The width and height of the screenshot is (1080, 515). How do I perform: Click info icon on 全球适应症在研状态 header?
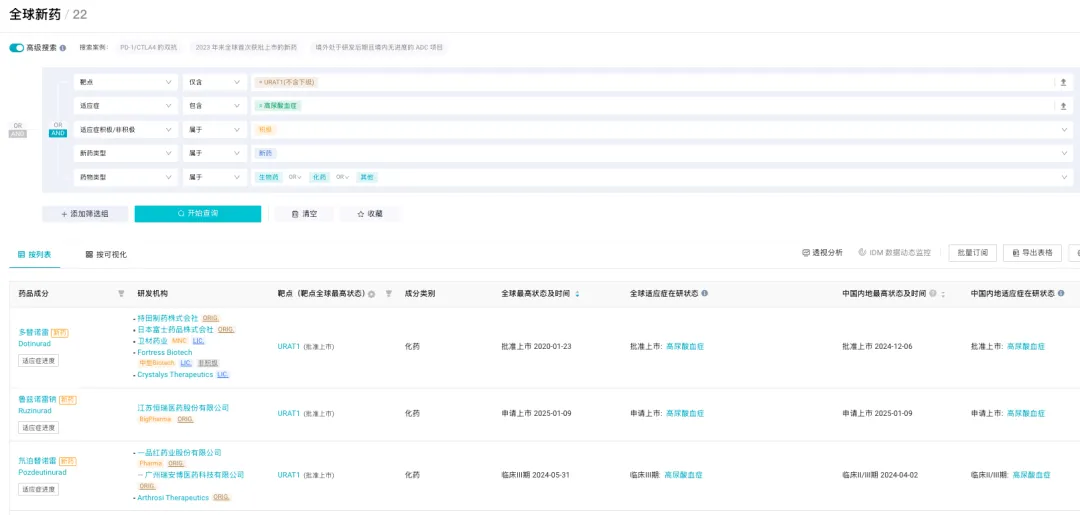coord(705,294)
